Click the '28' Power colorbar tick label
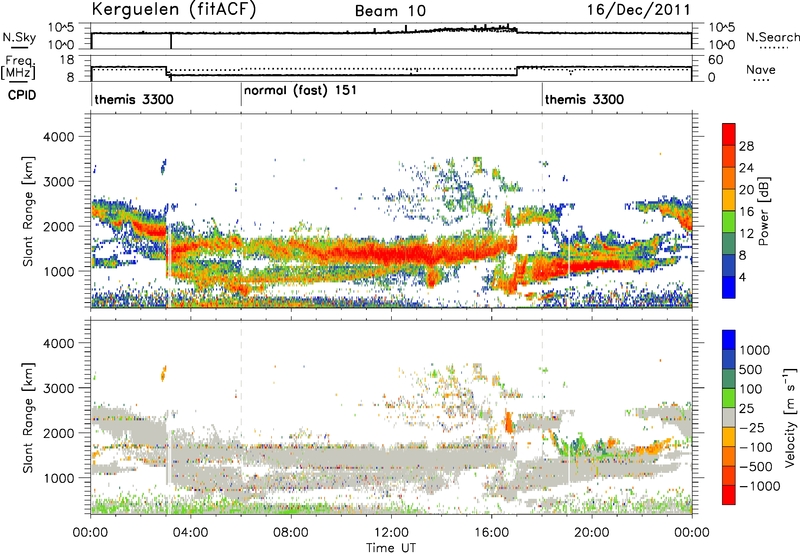 pos(746,146)
